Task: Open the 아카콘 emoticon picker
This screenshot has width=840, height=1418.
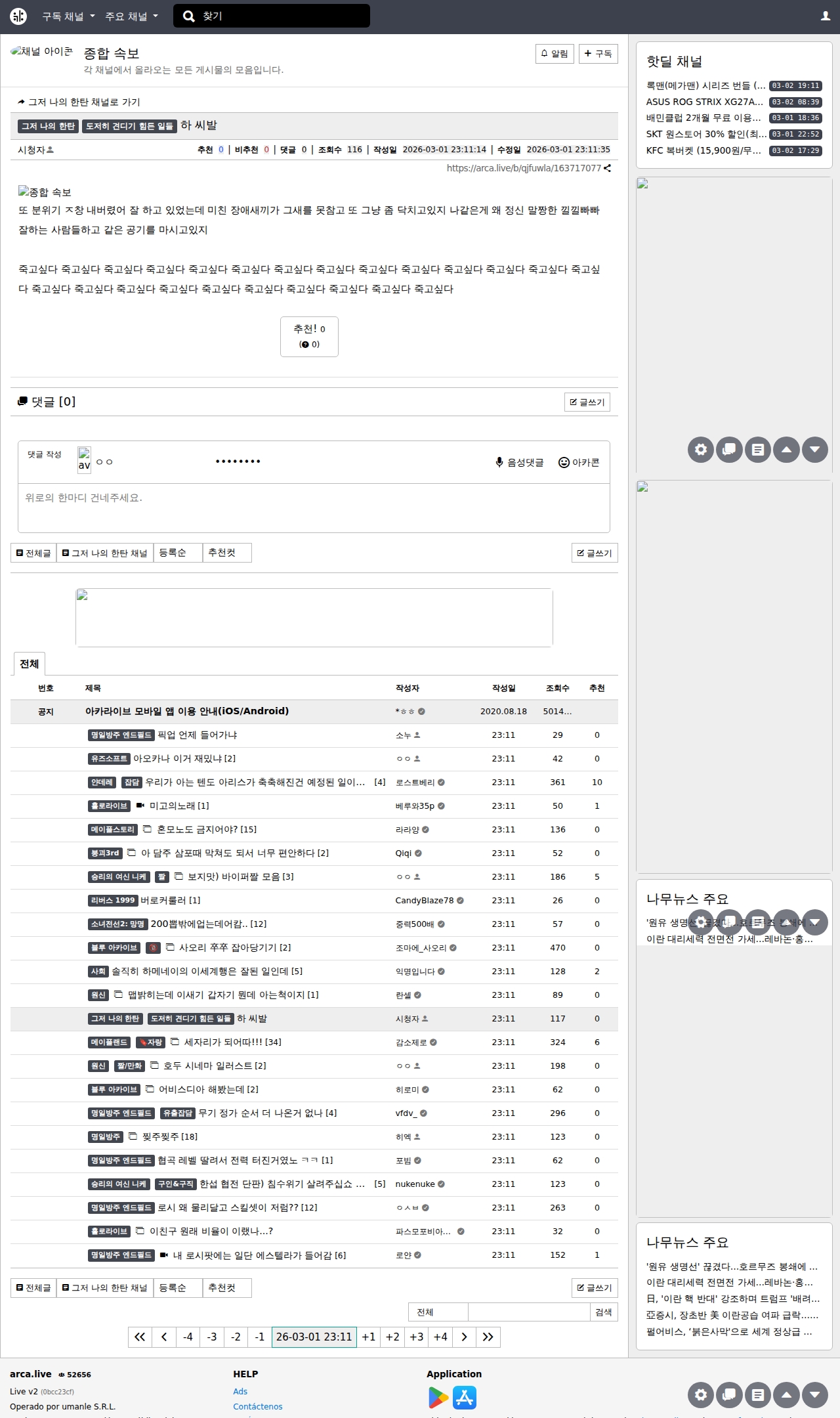Action: tap(579, 462)
